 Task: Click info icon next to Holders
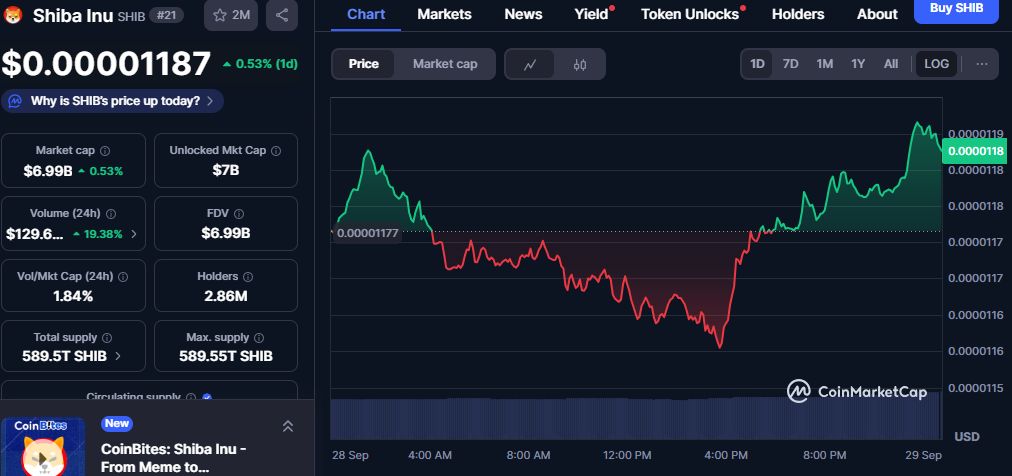(249, 277)
